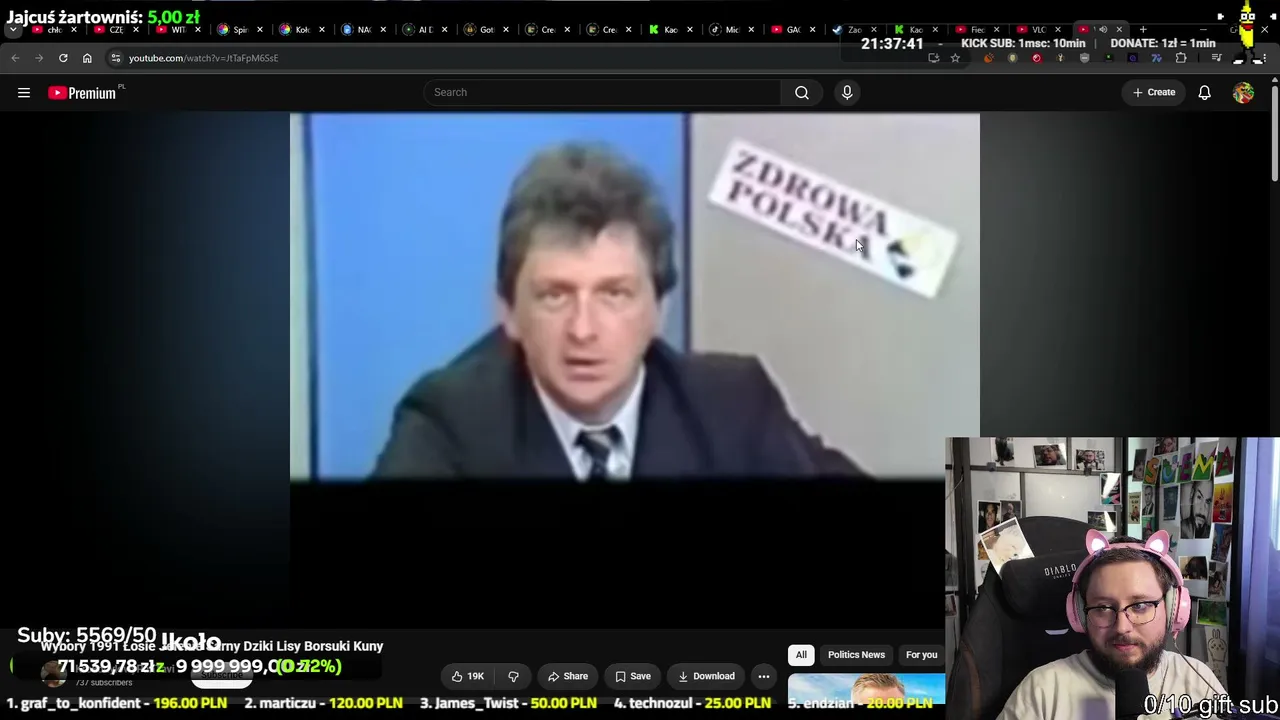Dislike the video with thumbs-down

click(513, 676)
